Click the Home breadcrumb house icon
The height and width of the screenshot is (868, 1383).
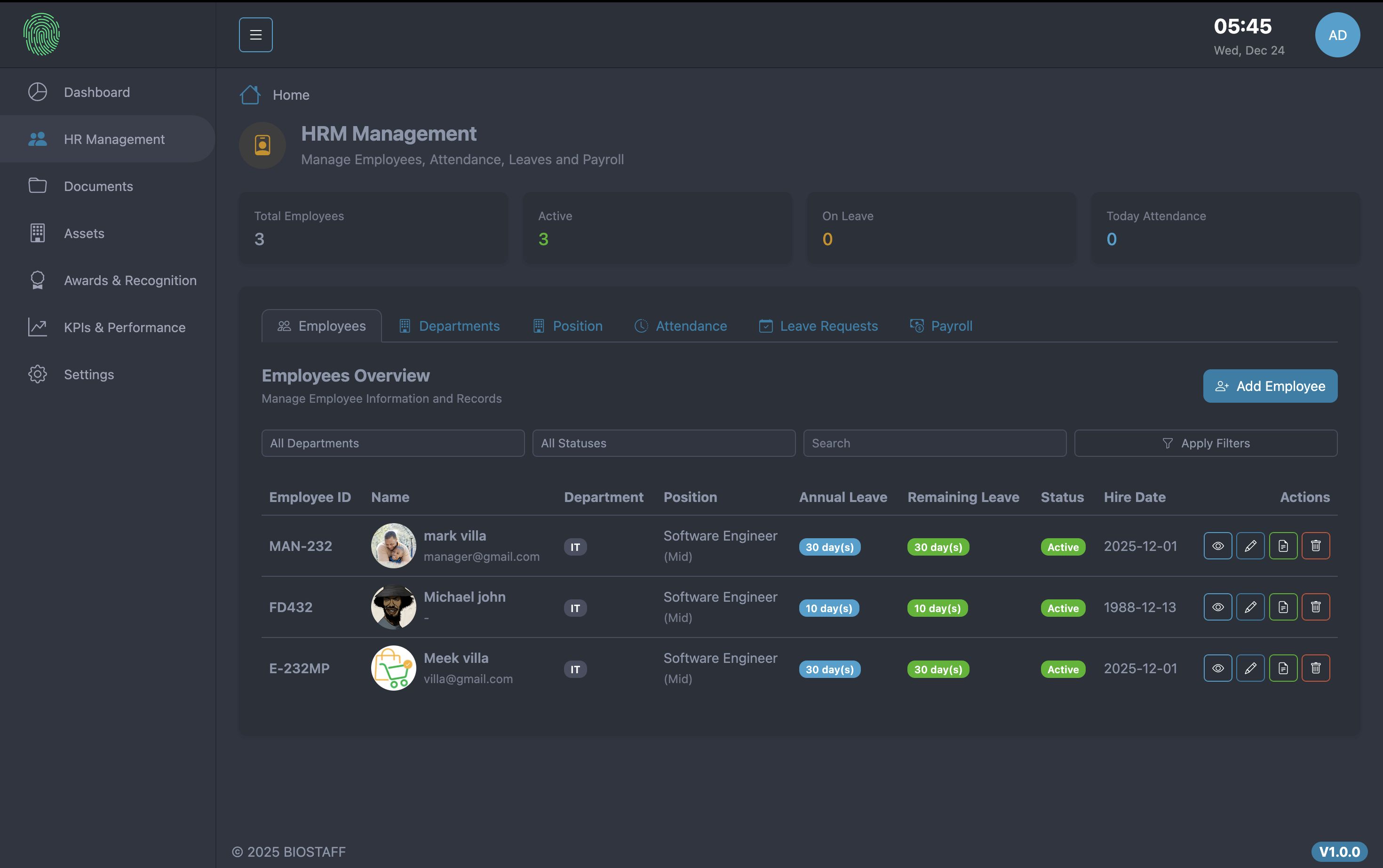(x=250, y=95)
